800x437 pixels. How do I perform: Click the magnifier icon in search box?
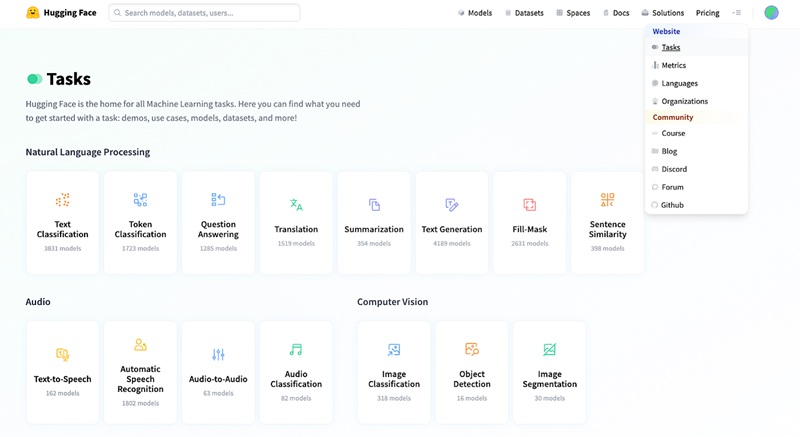(117, 13)
